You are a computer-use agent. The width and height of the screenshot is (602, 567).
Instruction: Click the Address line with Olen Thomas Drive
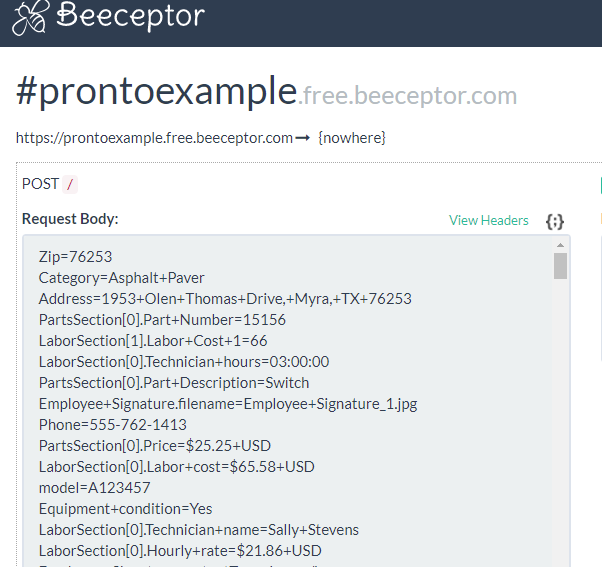pos(225,299)
